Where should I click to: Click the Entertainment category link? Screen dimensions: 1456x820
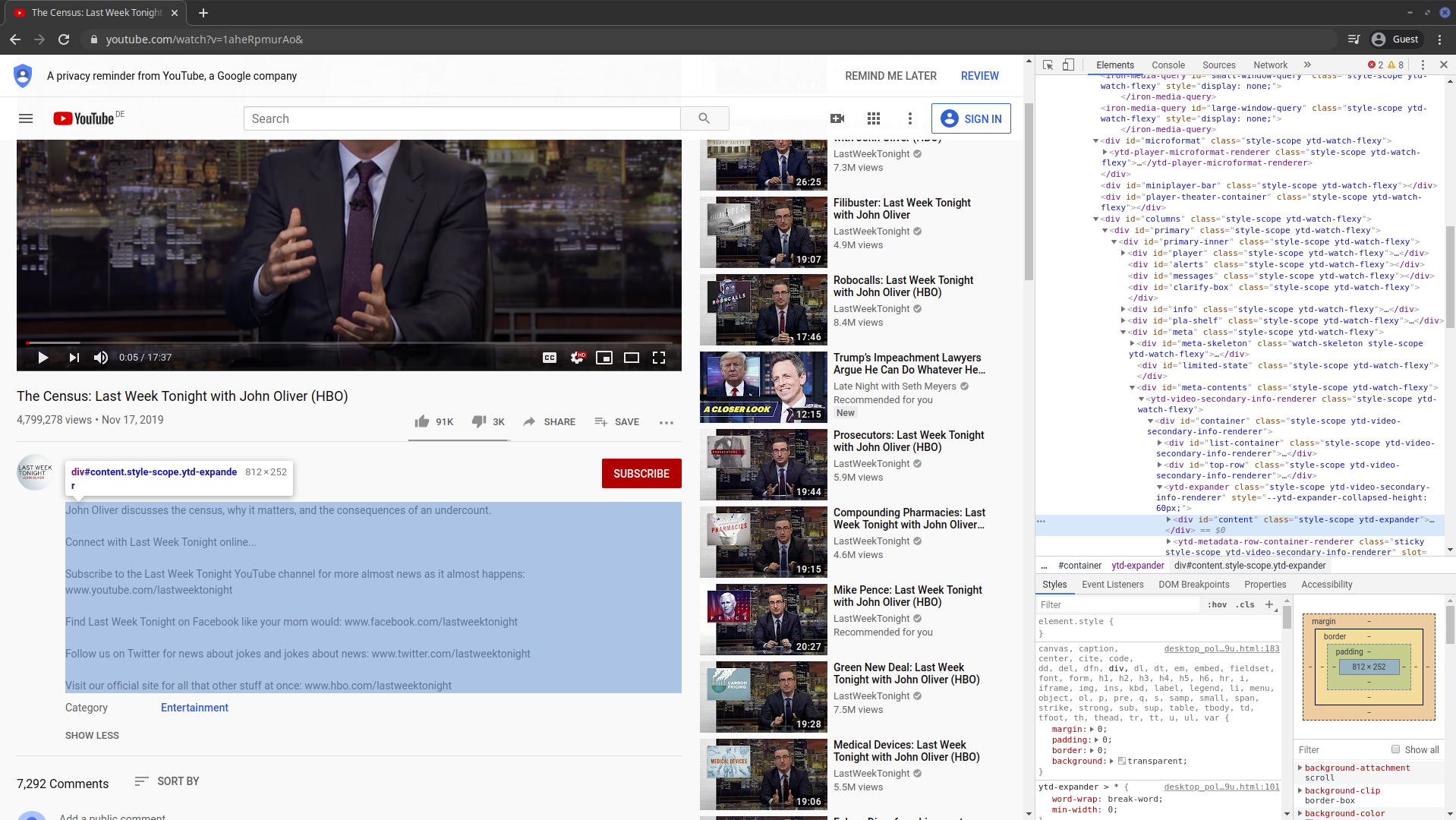pos(194,708)
